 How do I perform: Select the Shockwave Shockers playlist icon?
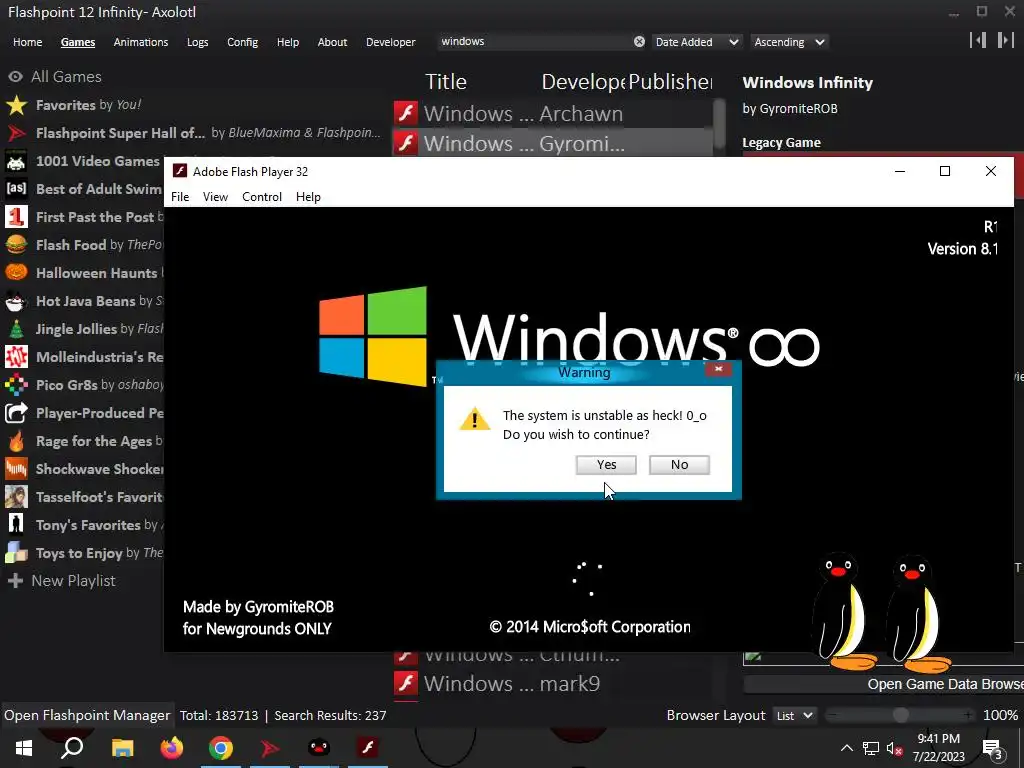16,469
